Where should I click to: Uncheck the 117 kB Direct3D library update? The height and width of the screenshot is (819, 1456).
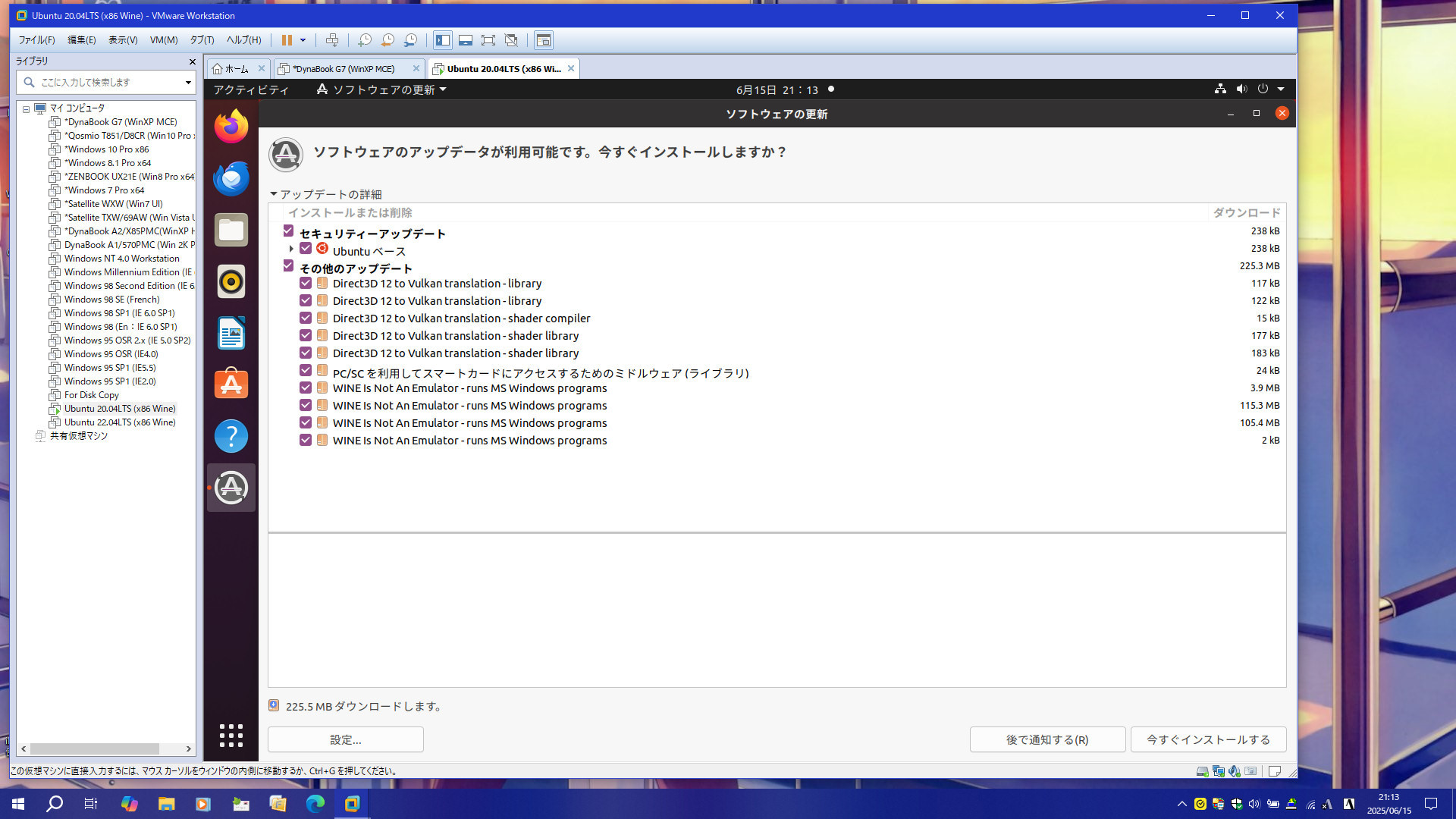306,284
